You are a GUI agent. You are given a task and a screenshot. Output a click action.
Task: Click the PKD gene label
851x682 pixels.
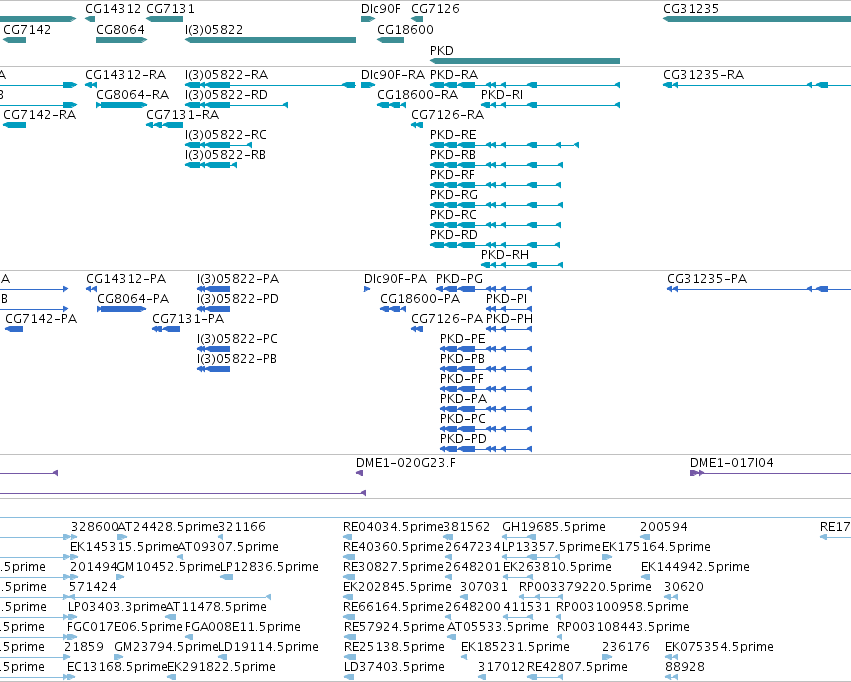tap(442, 50)
